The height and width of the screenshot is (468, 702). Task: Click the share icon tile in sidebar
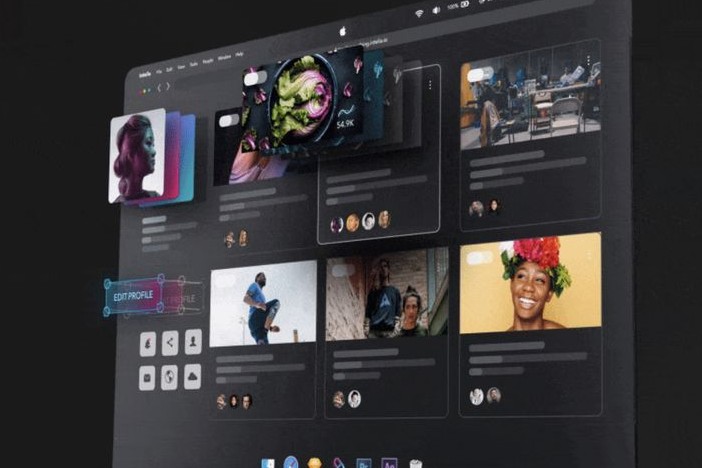tap(170, 343)
